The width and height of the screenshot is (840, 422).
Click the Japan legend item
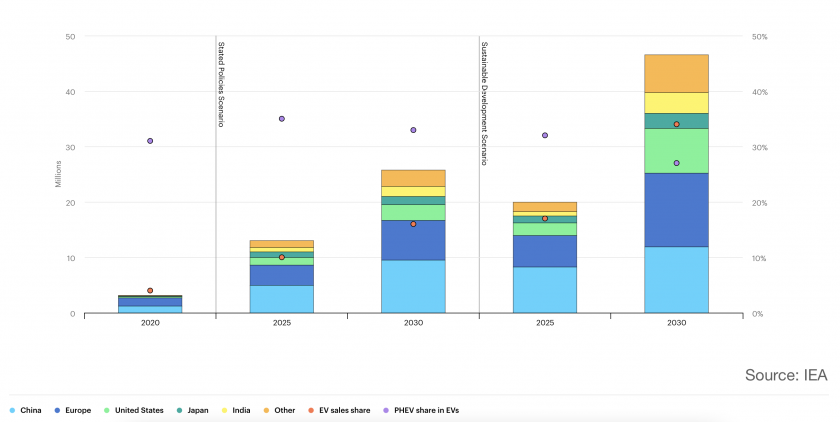(x=197, y=410)
